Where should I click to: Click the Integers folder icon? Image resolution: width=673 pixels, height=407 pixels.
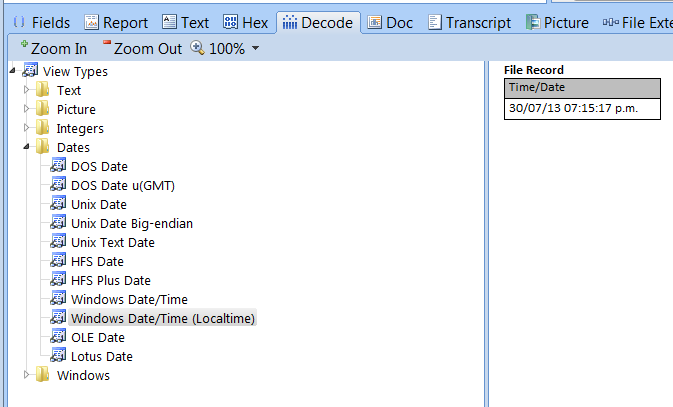click(x=42, y=128)
